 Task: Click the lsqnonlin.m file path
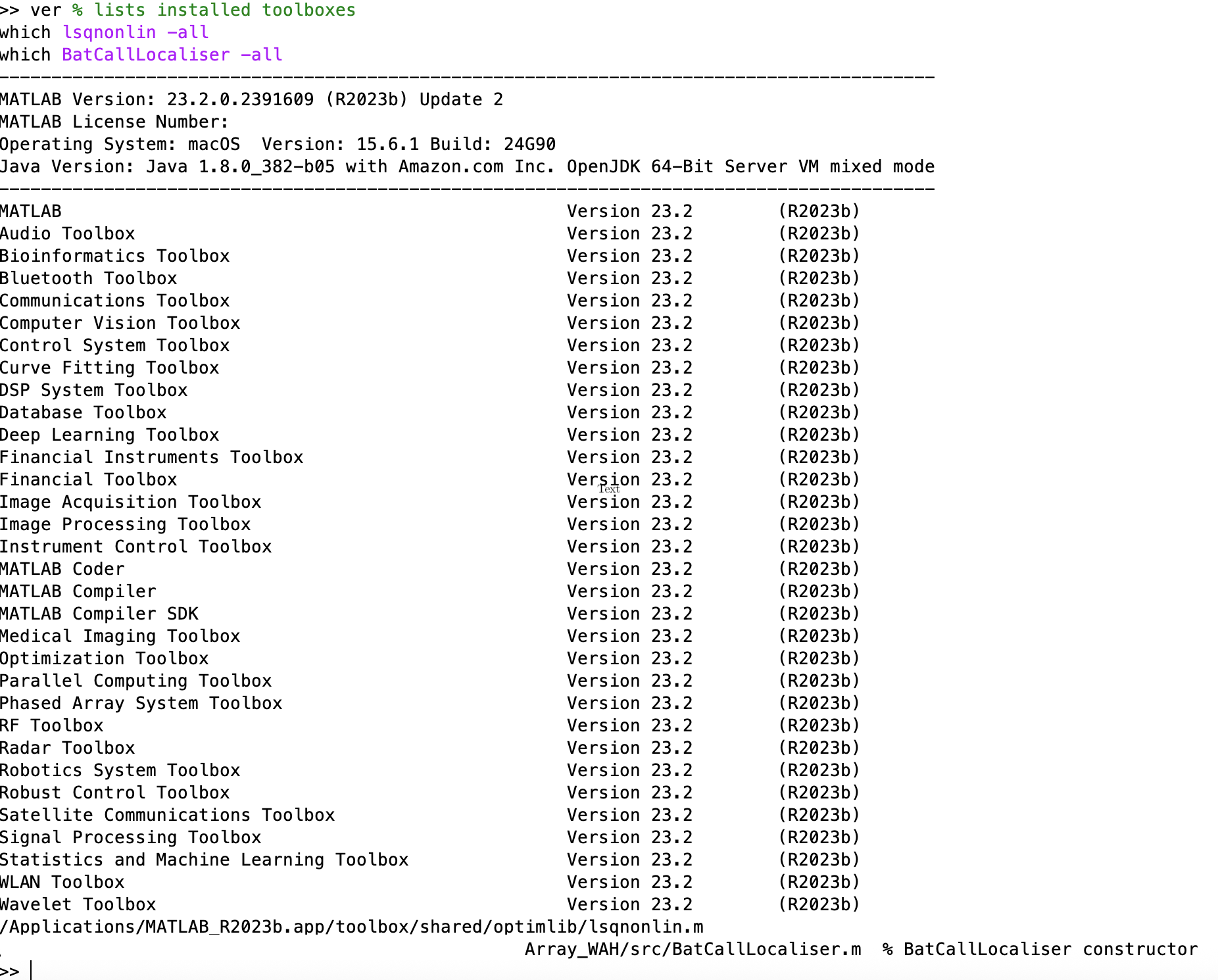point(351,927)
